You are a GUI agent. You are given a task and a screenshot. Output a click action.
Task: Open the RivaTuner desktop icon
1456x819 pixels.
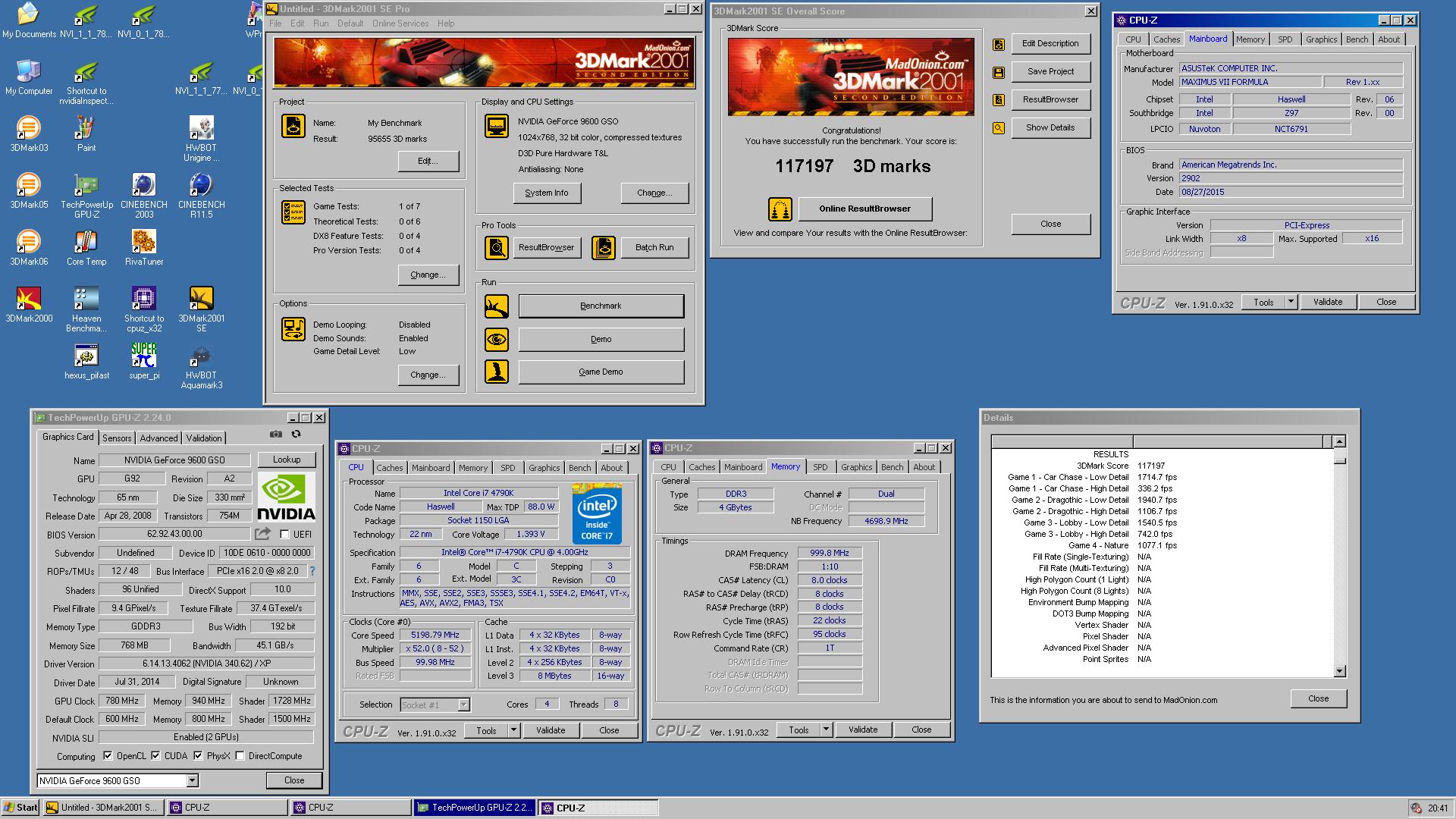(144, 247)
